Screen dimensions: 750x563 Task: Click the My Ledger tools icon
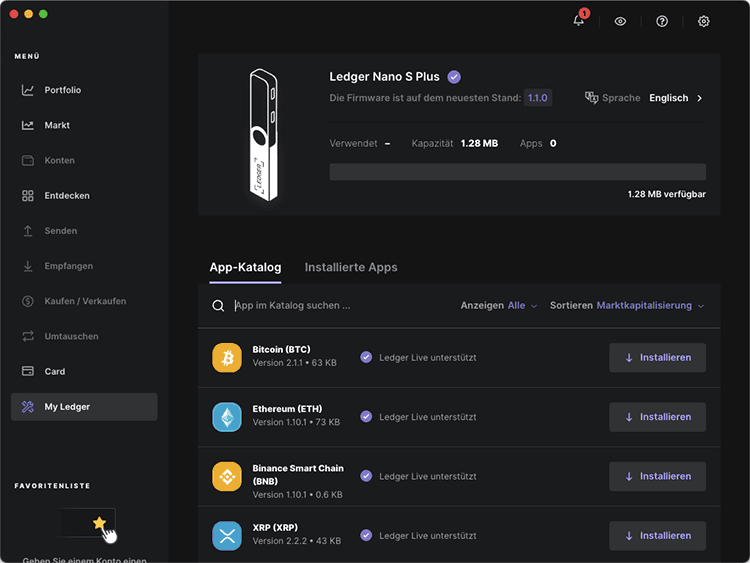[x=28, y=407]
